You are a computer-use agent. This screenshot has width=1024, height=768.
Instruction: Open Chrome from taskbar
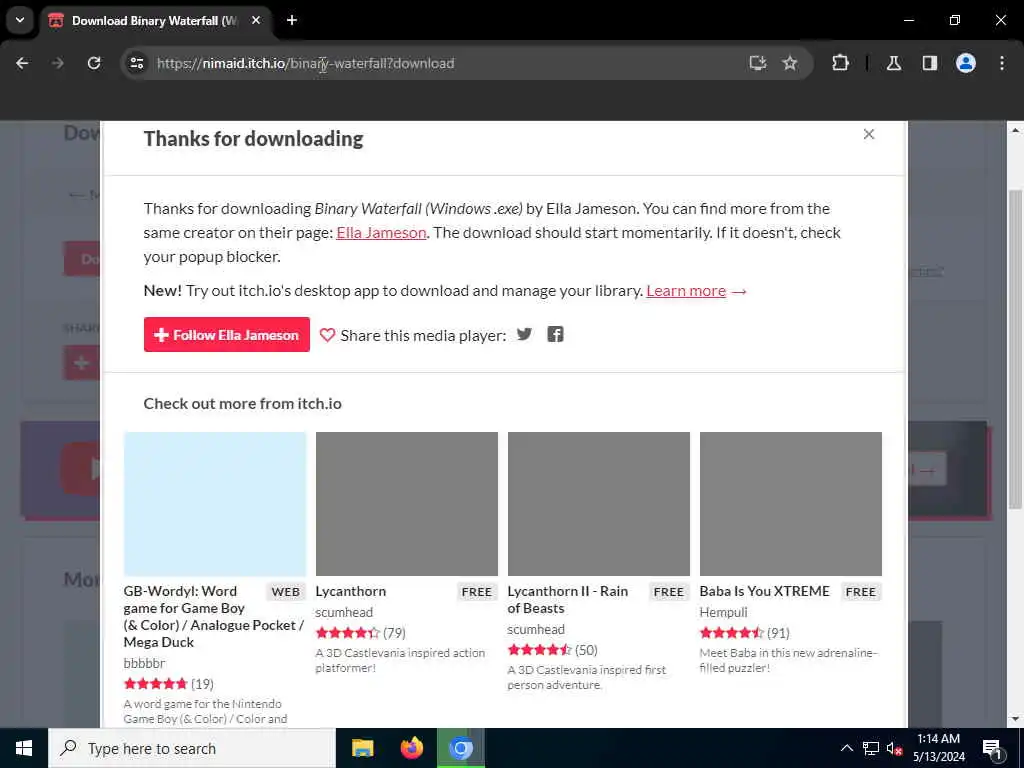[x=460, y=748]
